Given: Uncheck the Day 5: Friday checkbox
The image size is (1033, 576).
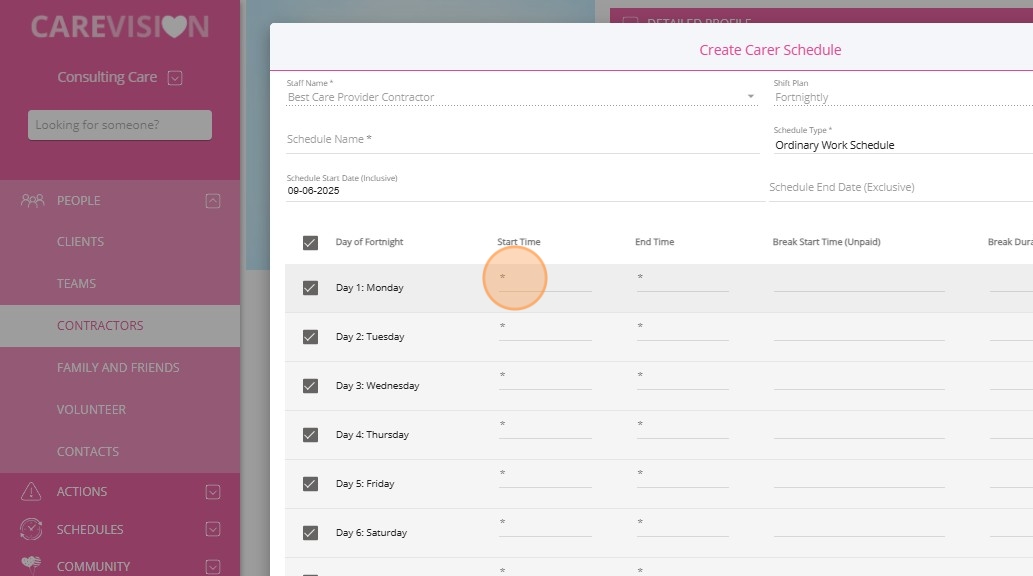Looking at the screenshot, I should [x=310, y=484].
